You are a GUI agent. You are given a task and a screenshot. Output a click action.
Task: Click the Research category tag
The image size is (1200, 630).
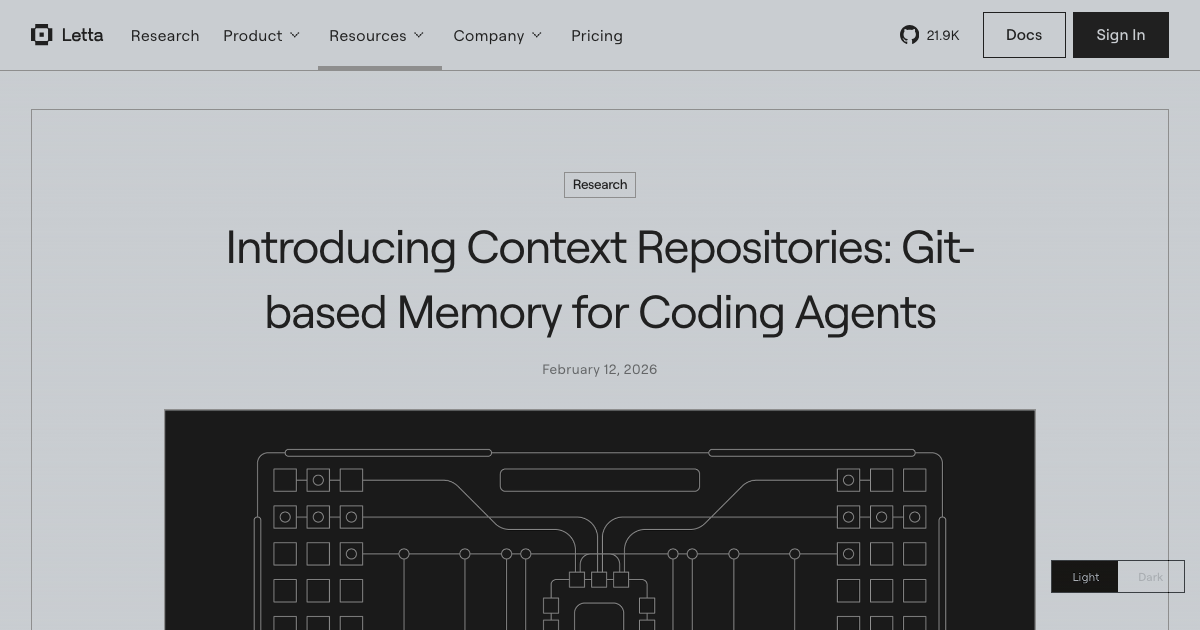tap(600, 185)
